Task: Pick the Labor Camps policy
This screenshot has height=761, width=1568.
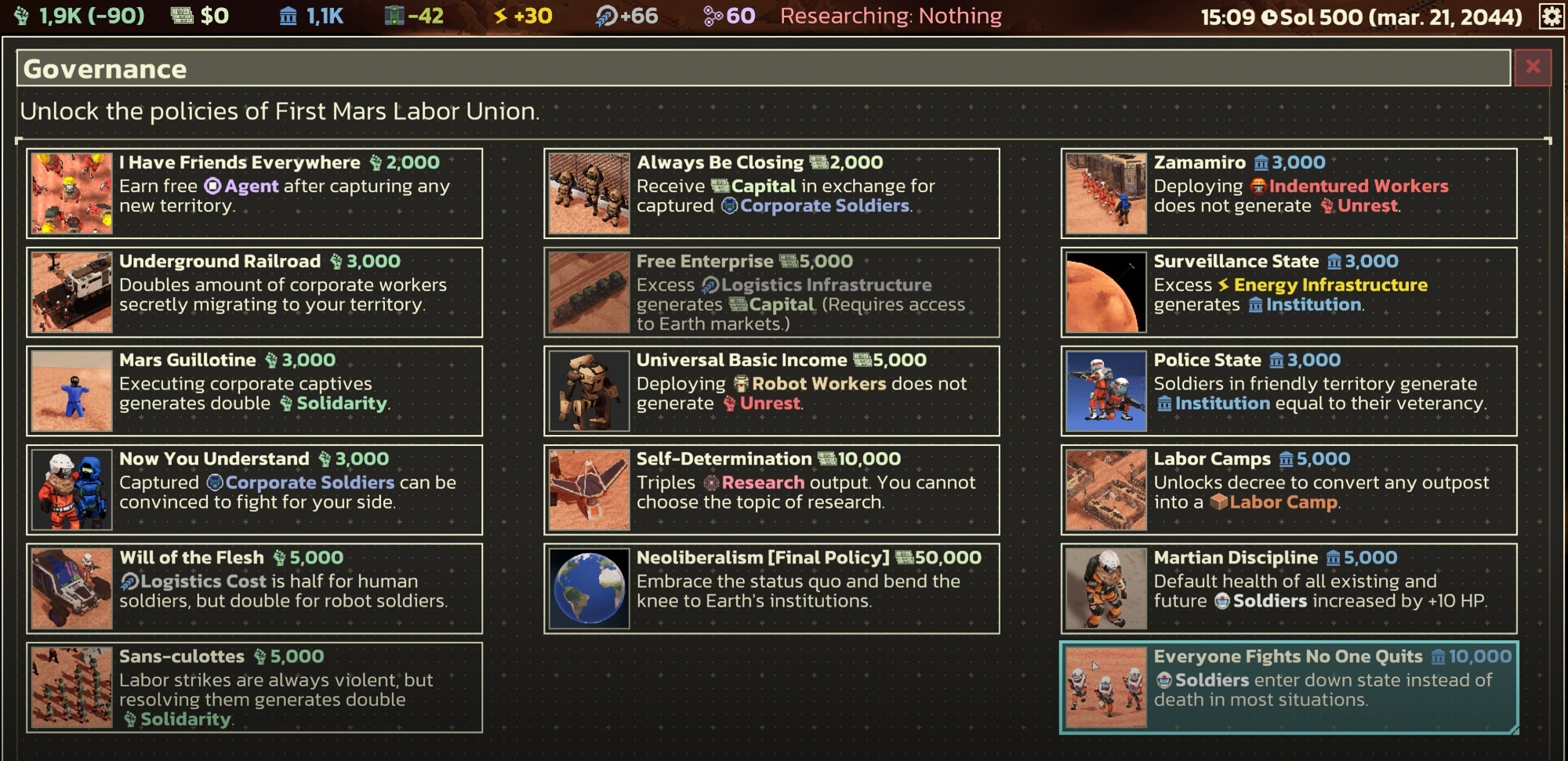Action: tap(1289, 490)
